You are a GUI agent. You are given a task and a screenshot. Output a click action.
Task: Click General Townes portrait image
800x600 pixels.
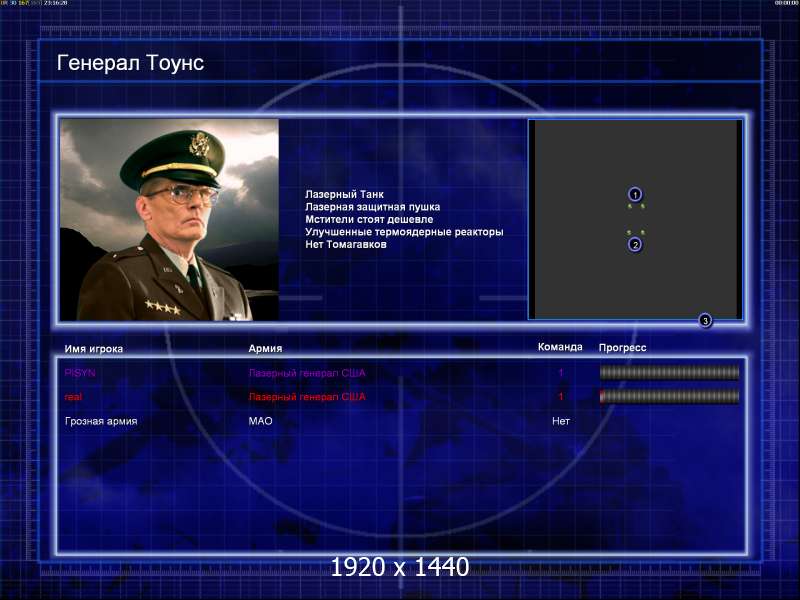click(169, 220)
